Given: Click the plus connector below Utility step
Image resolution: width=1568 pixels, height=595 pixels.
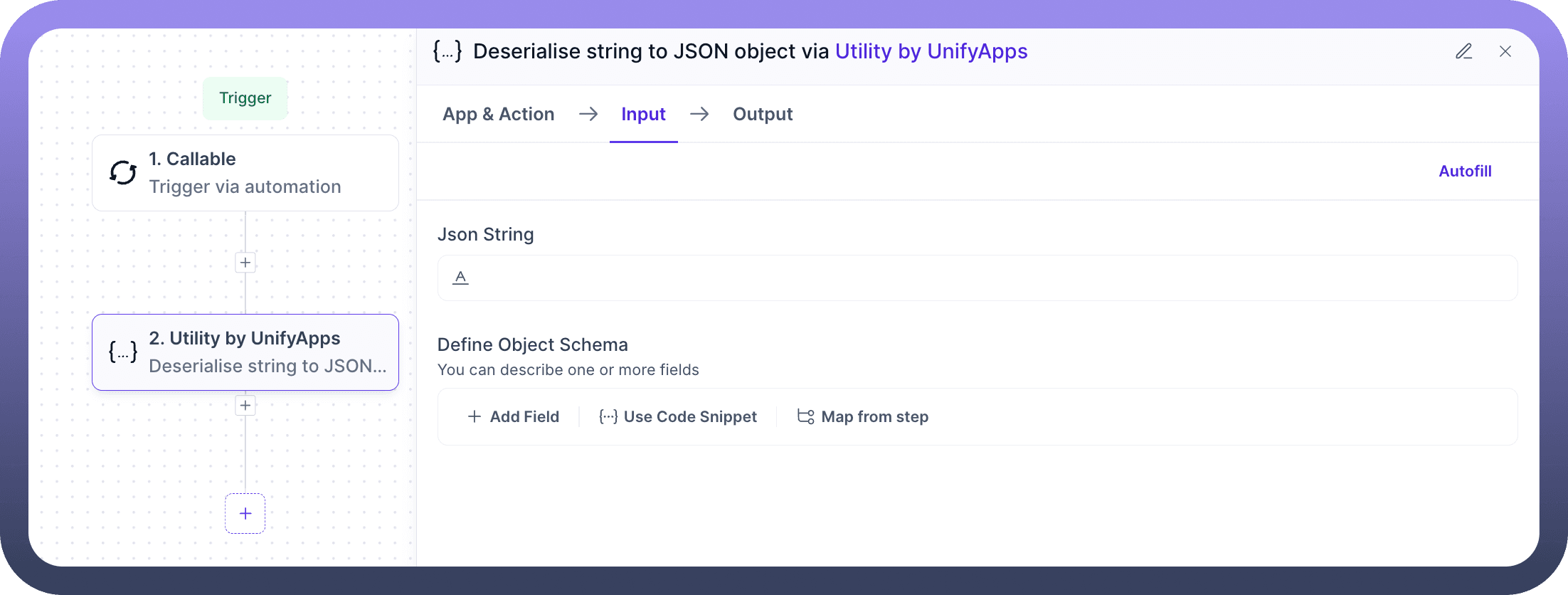Looking at the screenshot, I should pyautogui.click(x=245, y=406).
